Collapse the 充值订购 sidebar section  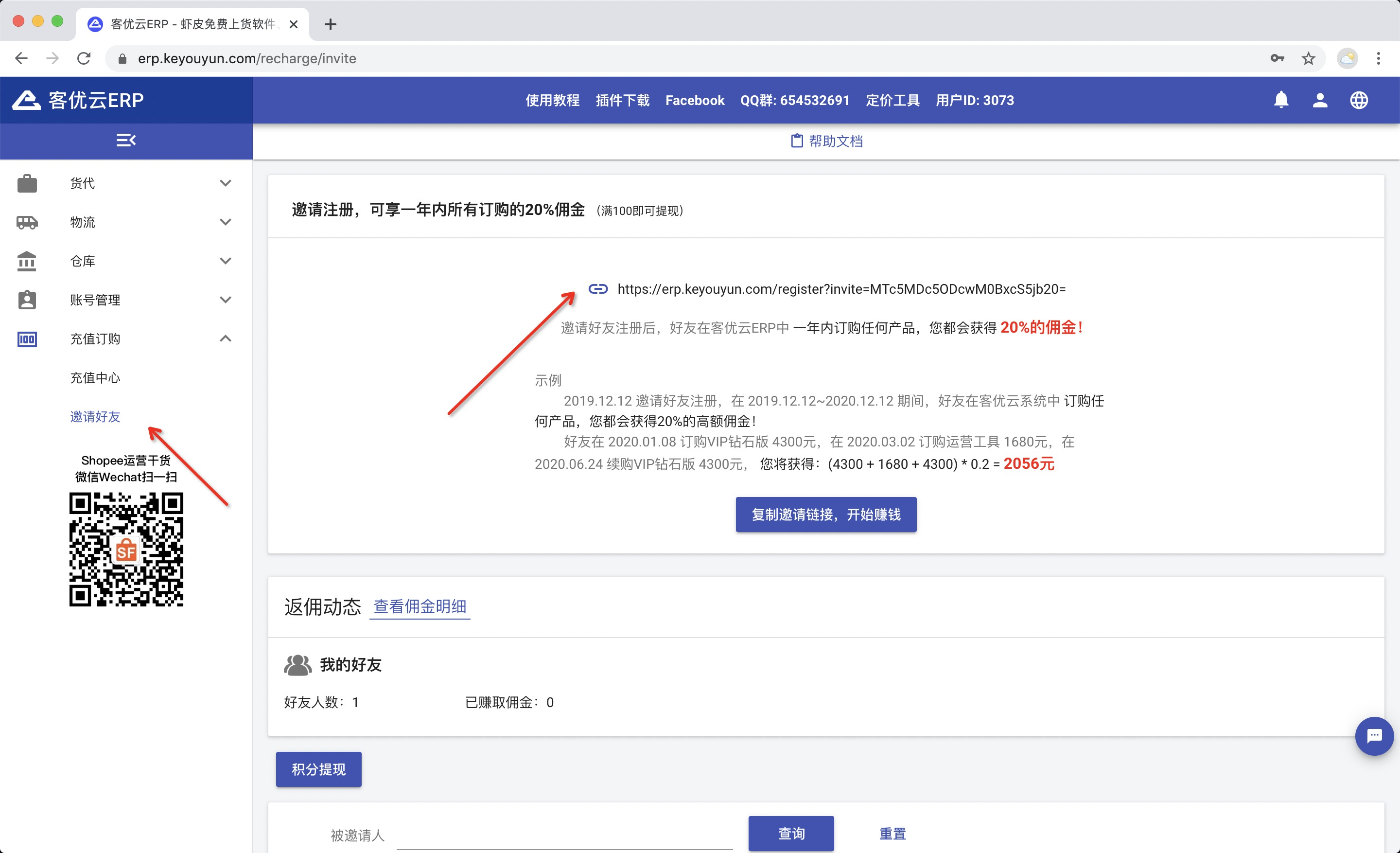226,338
